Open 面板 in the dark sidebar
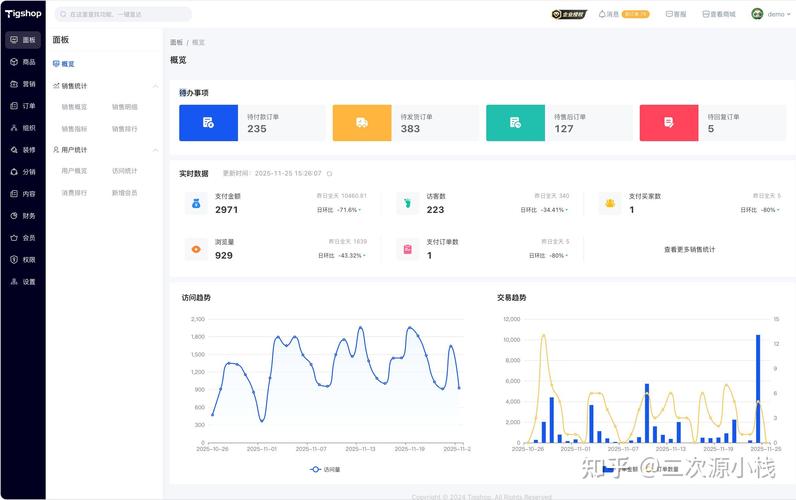The width and height of the screenshot is (796, 500). tap(23, 40)
